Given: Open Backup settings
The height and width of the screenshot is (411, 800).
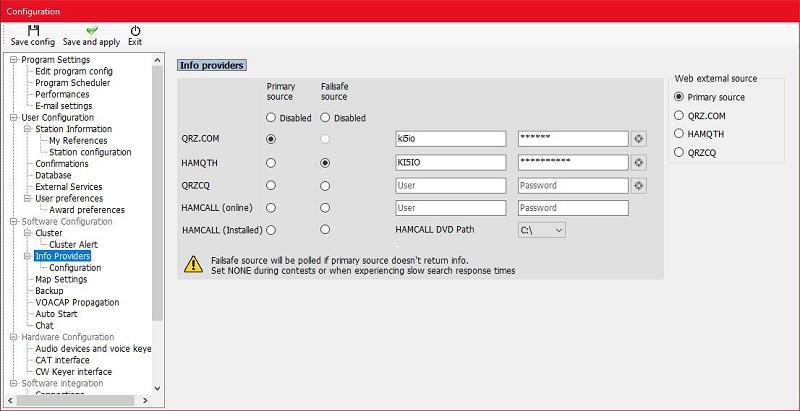Looking at the screenshot, I should coord(49,291).
